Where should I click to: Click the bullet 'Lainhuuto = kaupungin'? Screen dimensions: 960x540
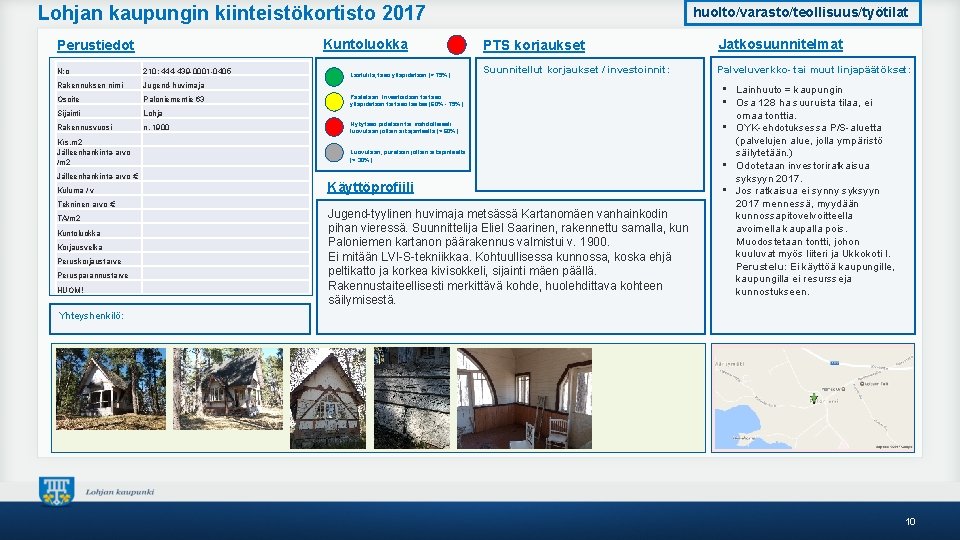(789, 89)
